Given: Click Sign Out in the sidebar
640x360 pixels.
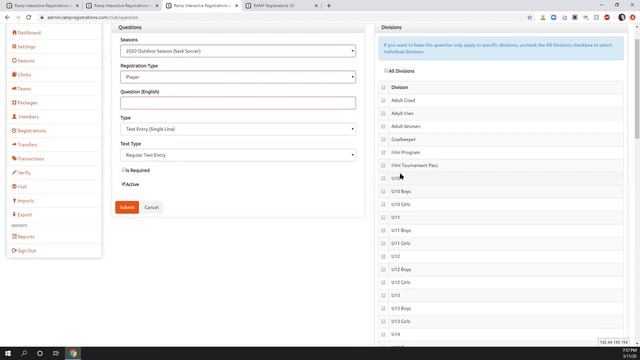Looking at the screenshot, I should [24, 251].
